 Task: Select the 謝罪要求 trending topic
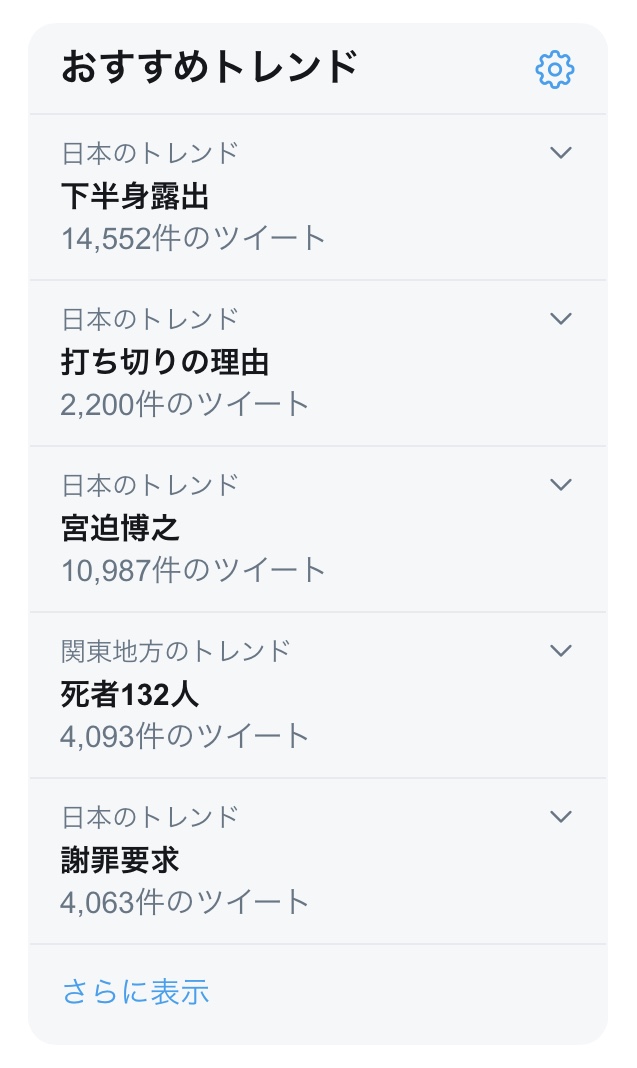coord(120,860)
